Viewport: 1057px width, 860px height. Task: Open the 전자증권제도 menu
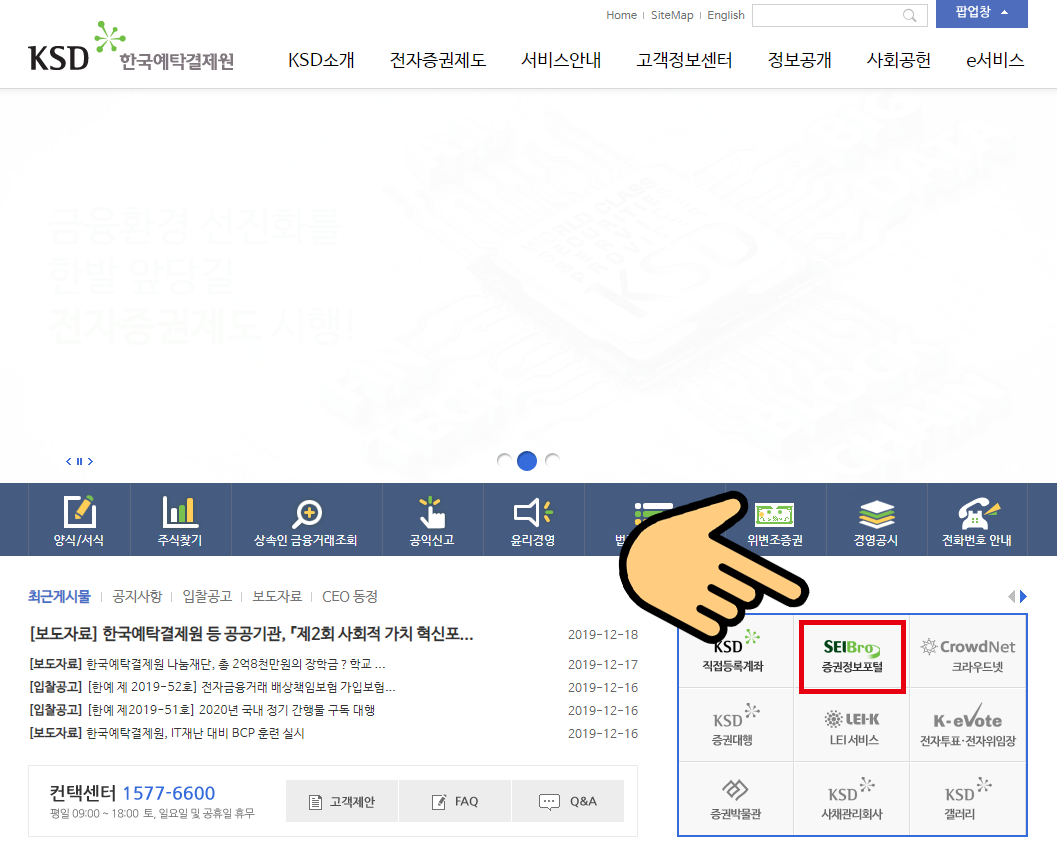[438, 60]
